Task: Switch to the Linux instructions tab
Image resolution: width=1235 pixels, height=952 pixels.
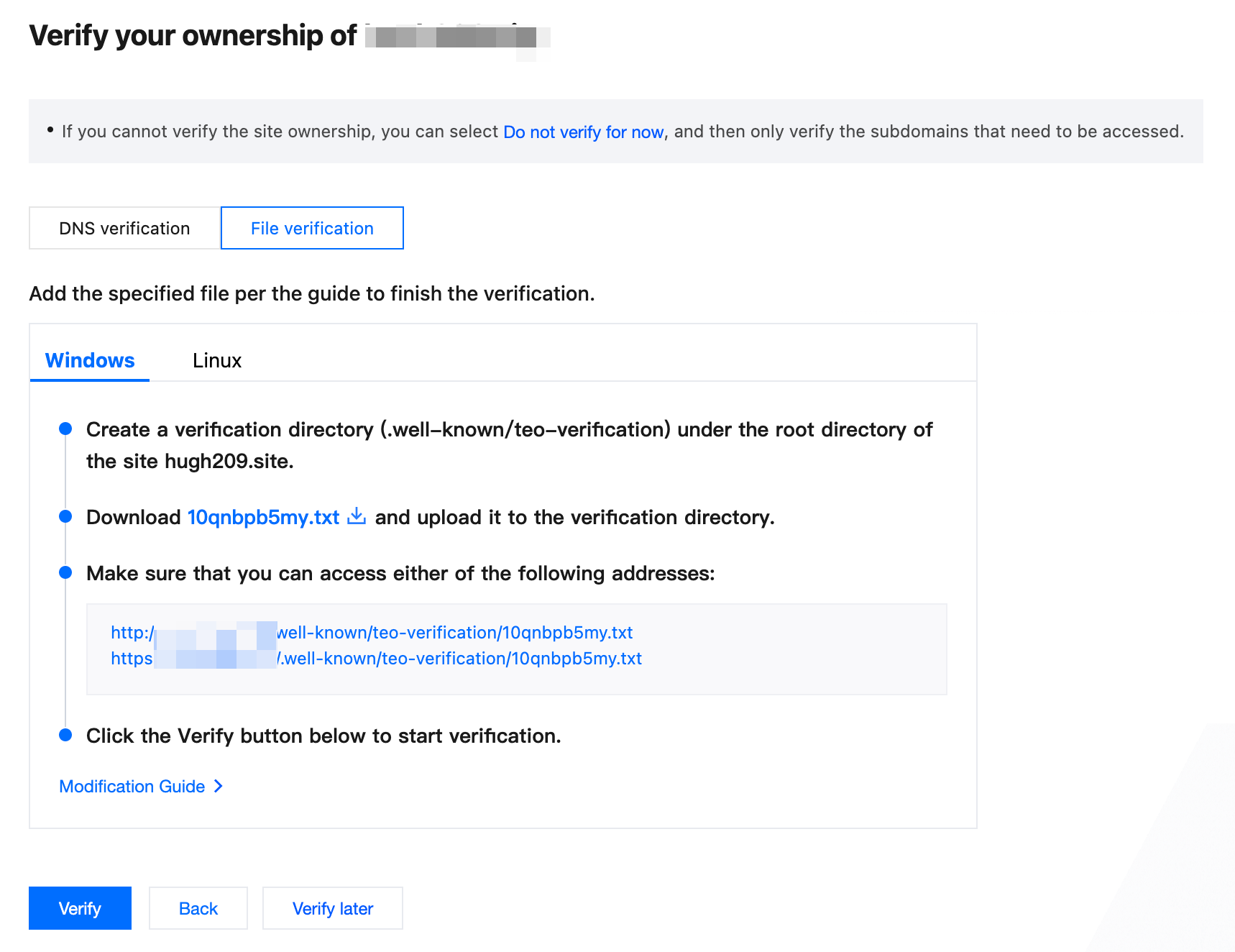Action: pos(216,360)
